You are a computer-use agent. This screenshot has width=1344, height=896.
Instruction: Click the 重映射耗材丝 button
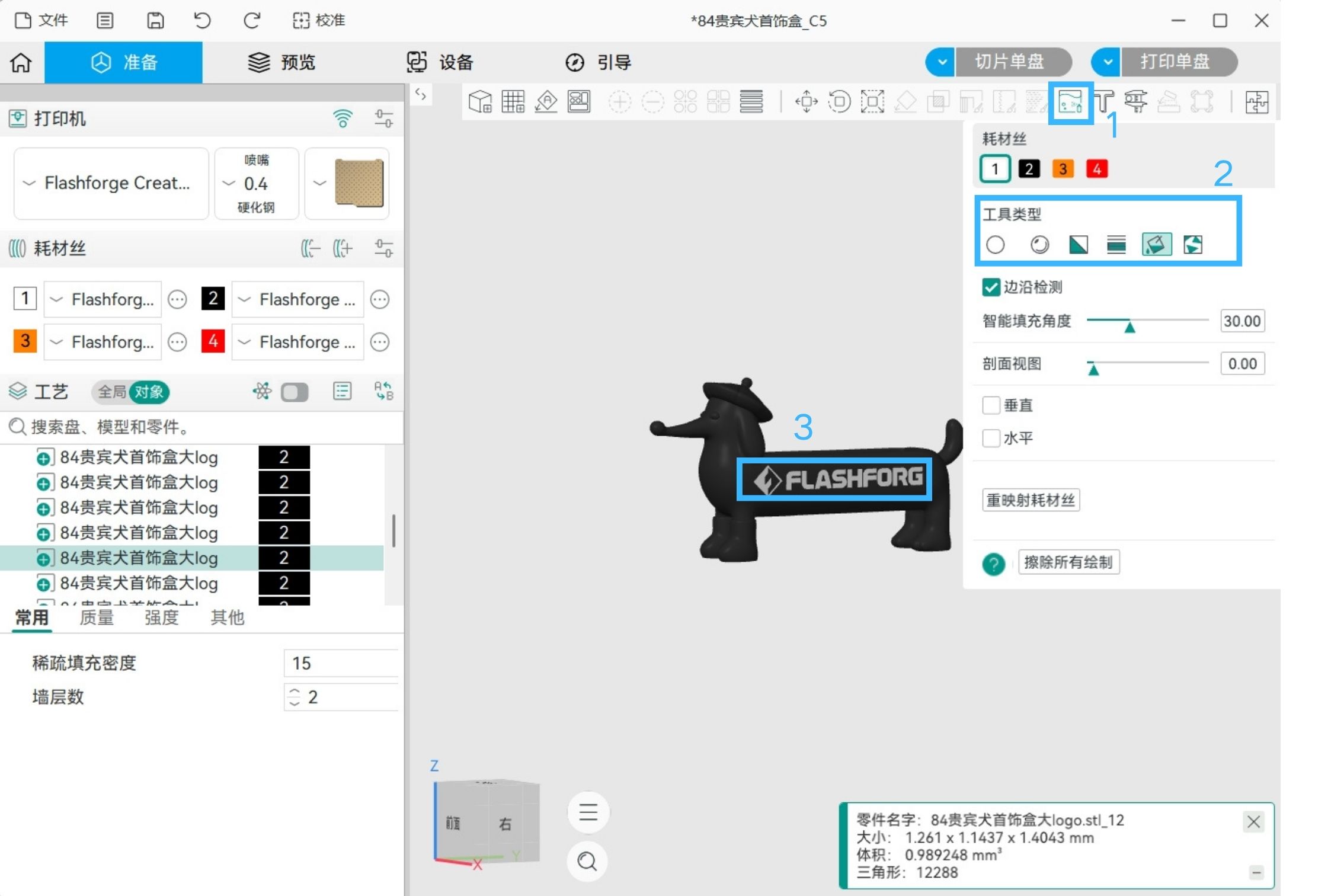1031,500
